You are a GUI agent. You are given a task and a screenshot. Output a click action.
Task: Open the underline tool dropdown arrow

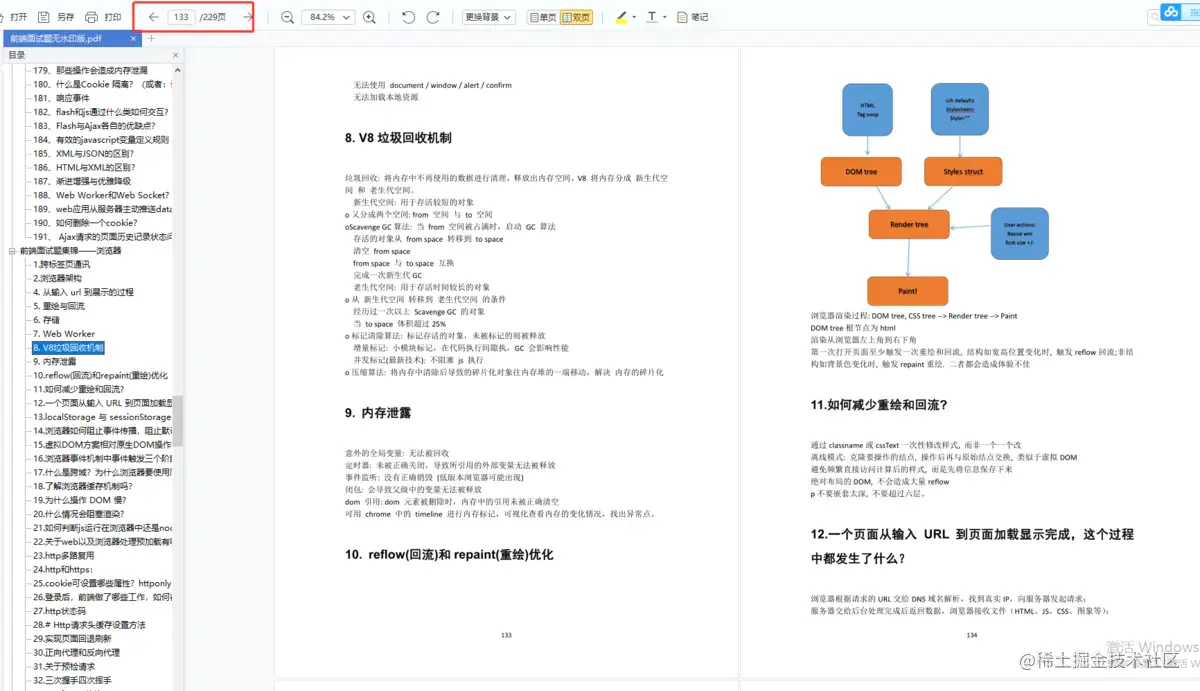click(665, 18)
